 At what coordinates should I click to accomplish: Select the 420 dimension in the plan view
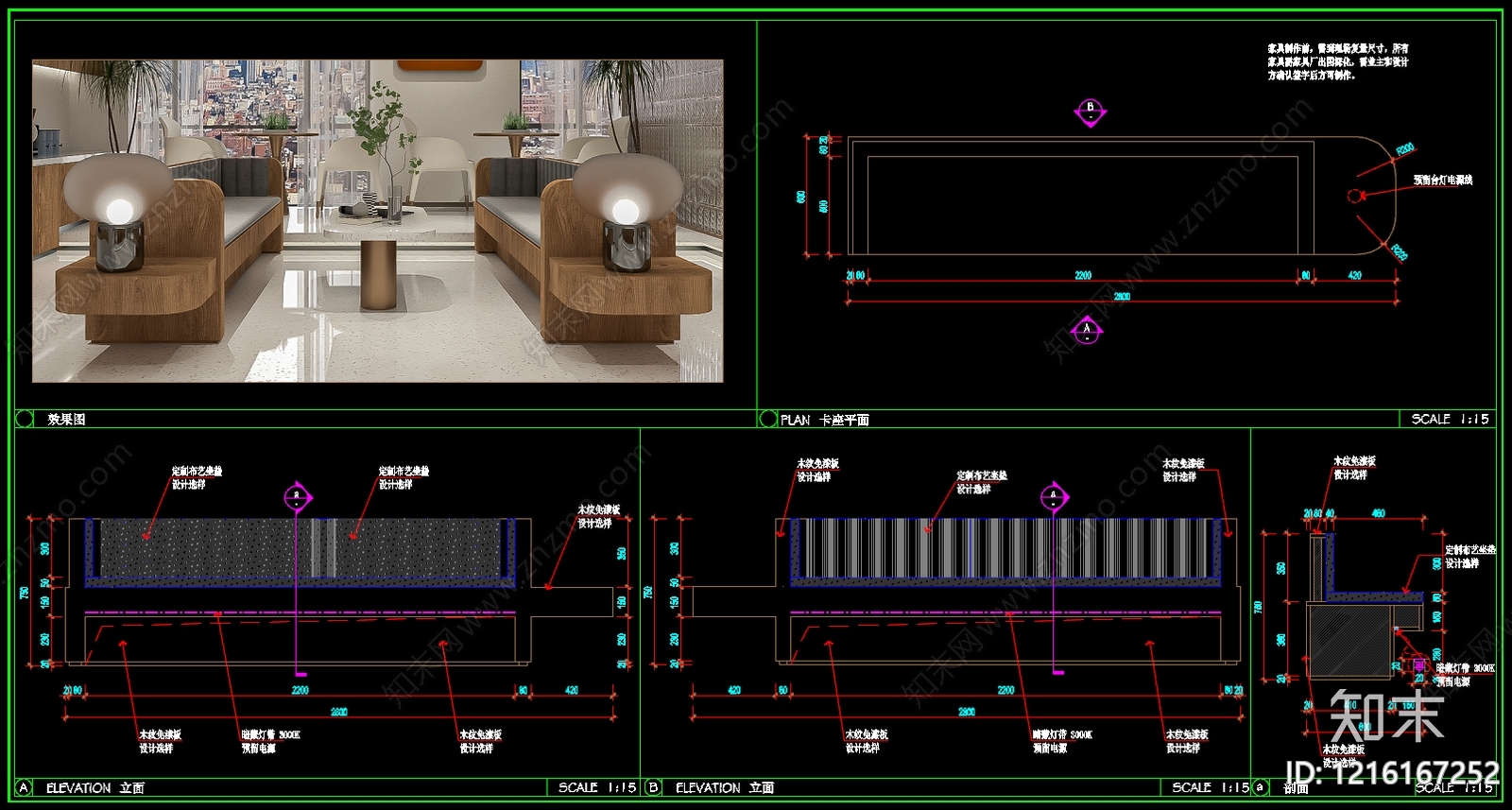point(1355,275)
